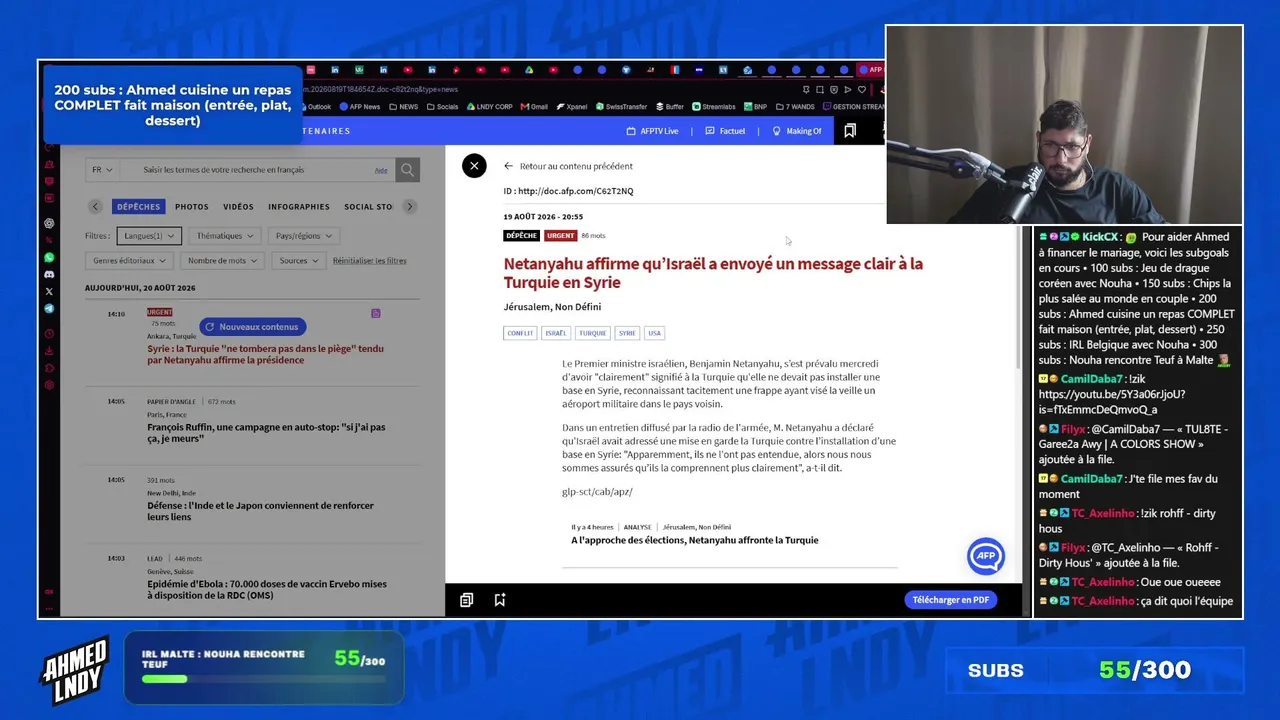Close the article overlay with the X
The image size is (1280, 720).
pos(474,166)
